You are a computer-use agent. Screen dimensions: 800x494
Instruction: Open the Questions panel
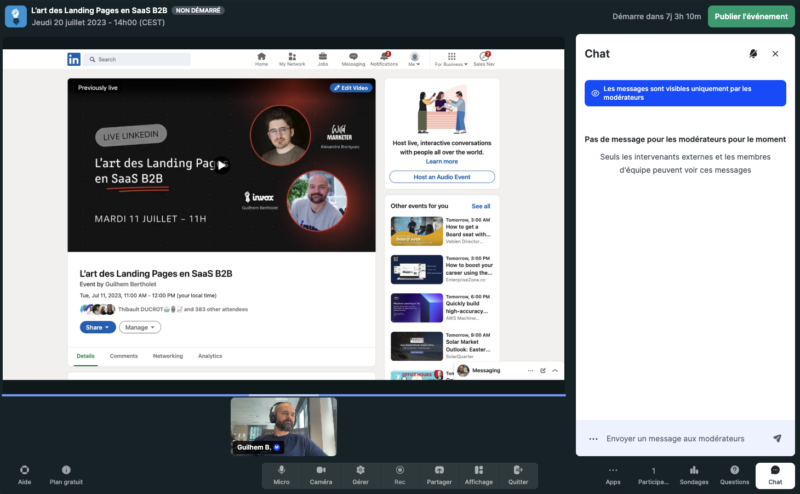pyautogui.click(x=734, y=475)
